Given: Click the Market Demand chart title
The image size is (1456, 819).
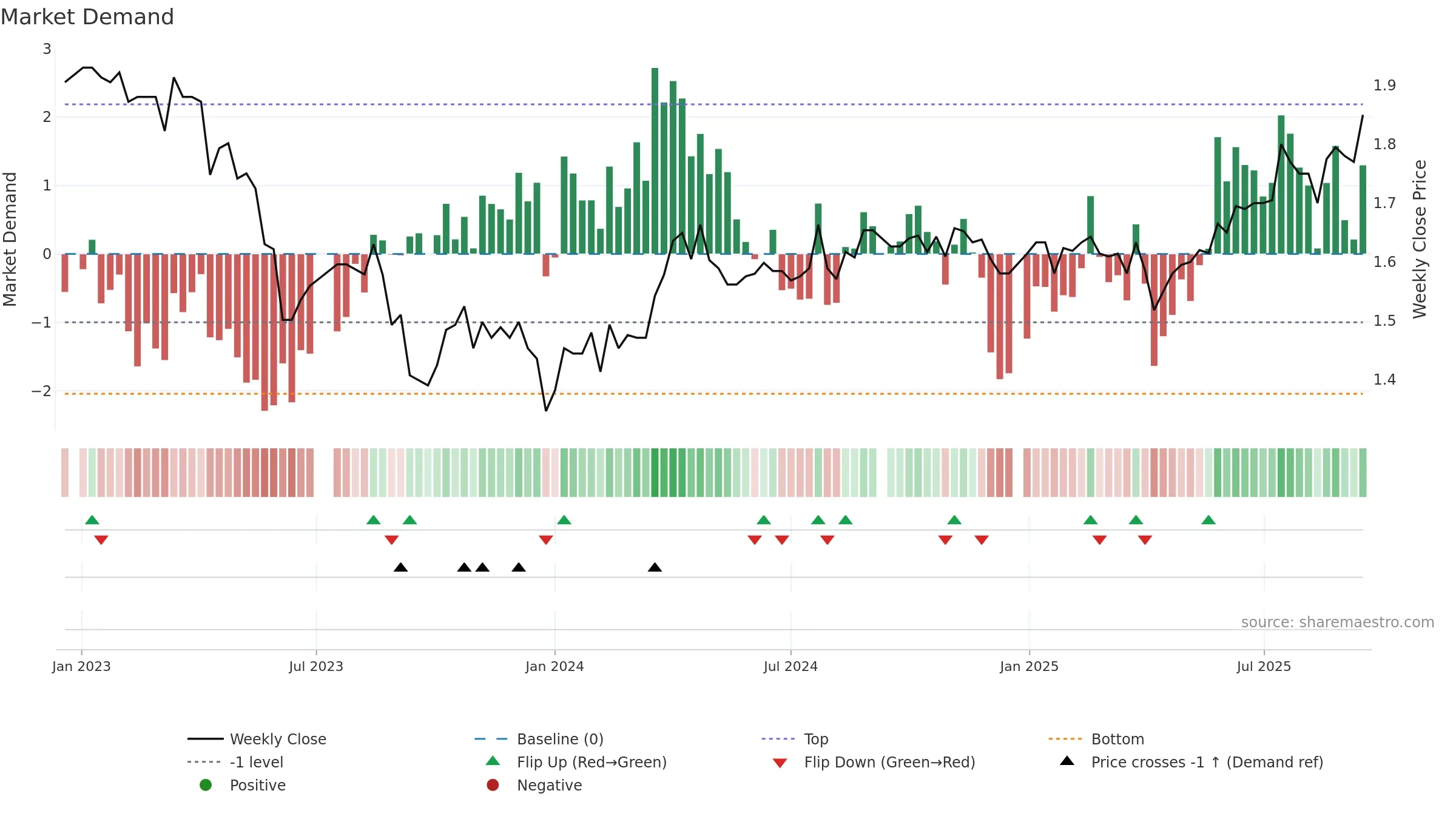Looking at the screenshot, I should [x=87, y=17].
